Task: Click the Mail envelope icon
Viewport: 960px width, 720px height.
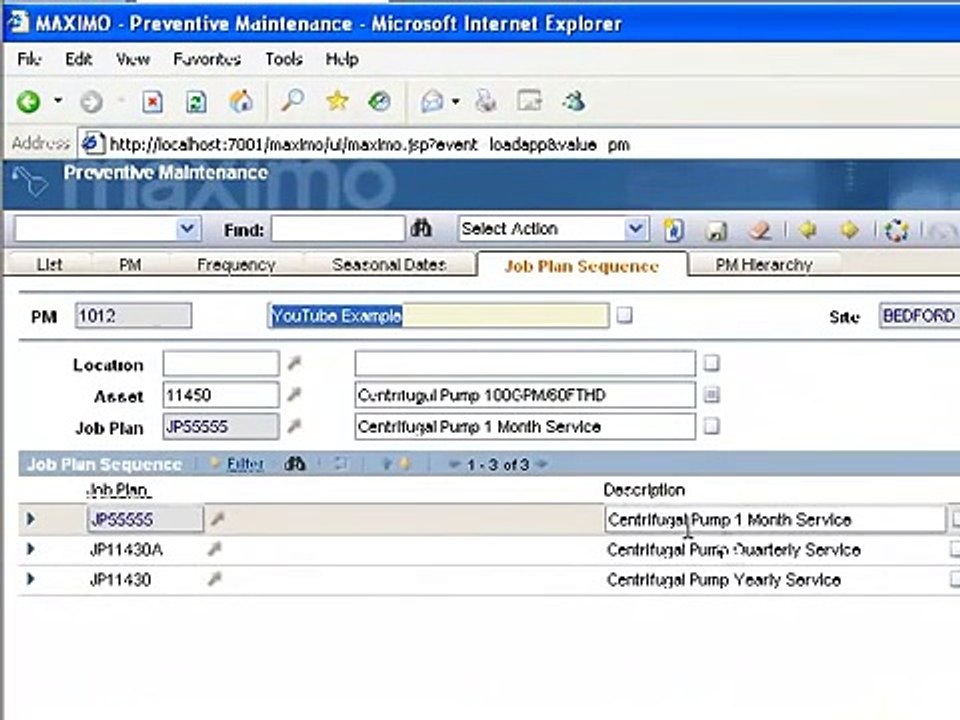Action: (432, 101)
